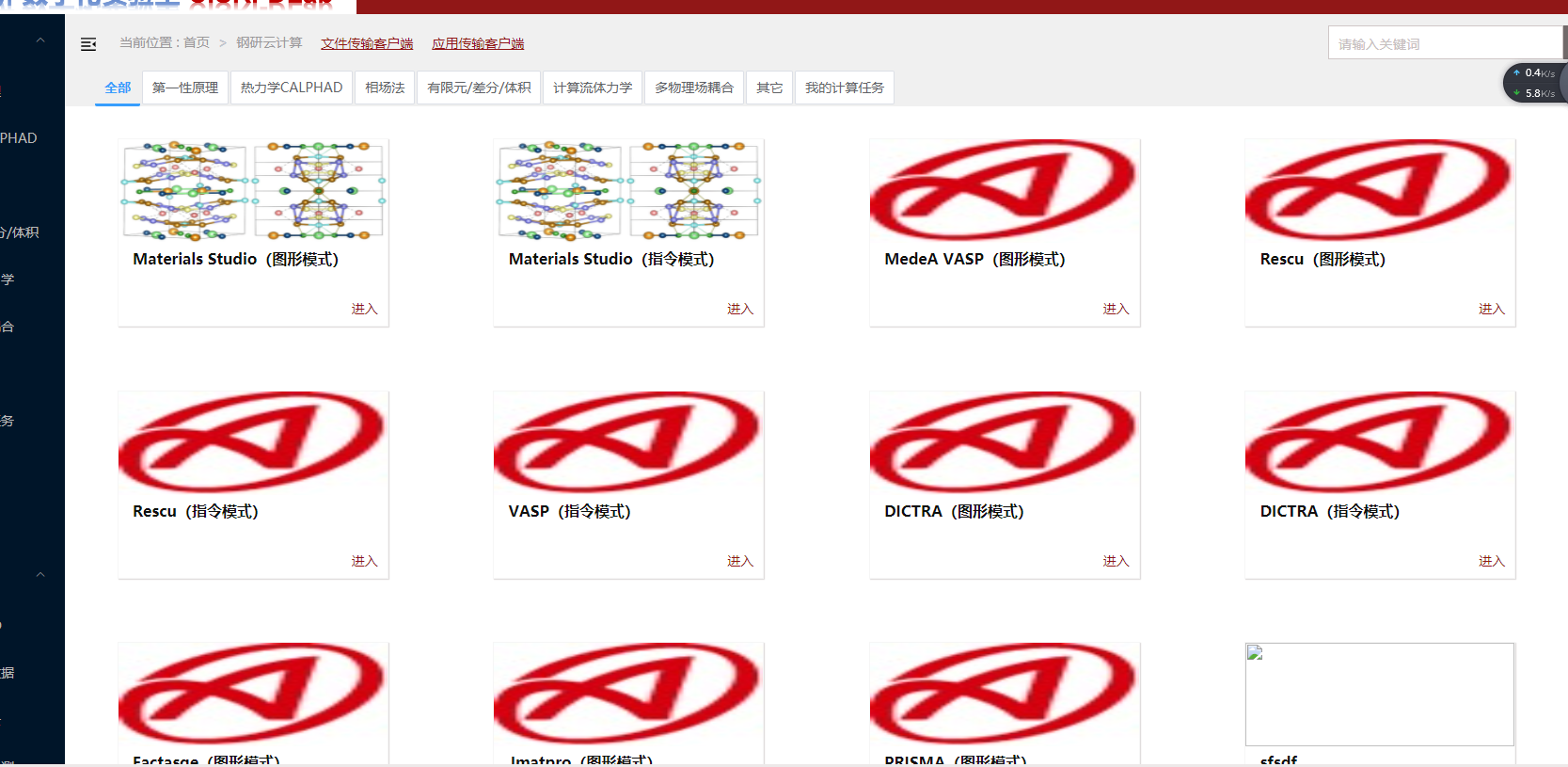Click the VASP (指令模式) title text

(x=569, y=511)
